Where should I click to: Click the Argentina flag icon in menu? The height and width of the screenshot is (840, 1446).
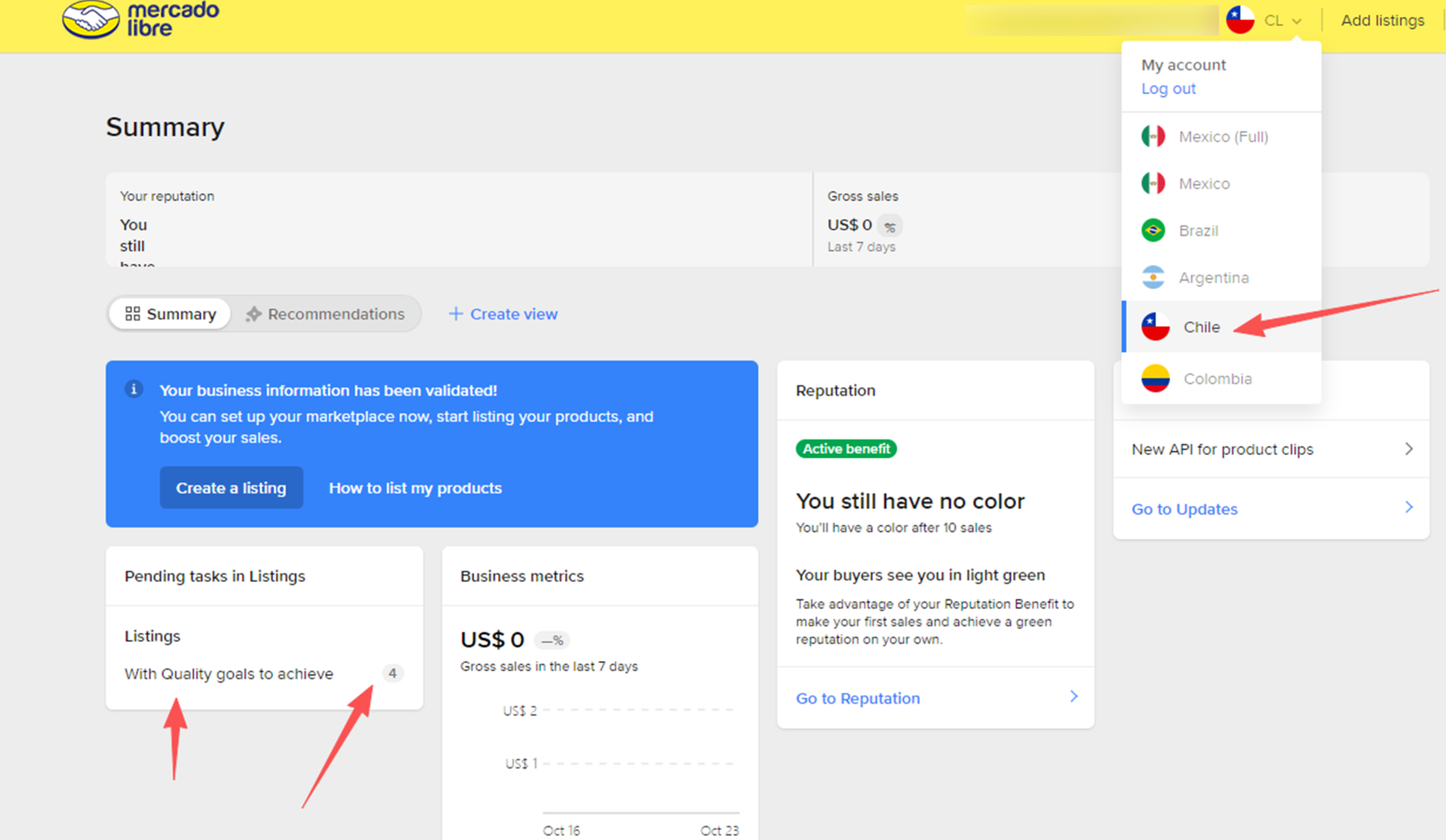click(1153, 278)
